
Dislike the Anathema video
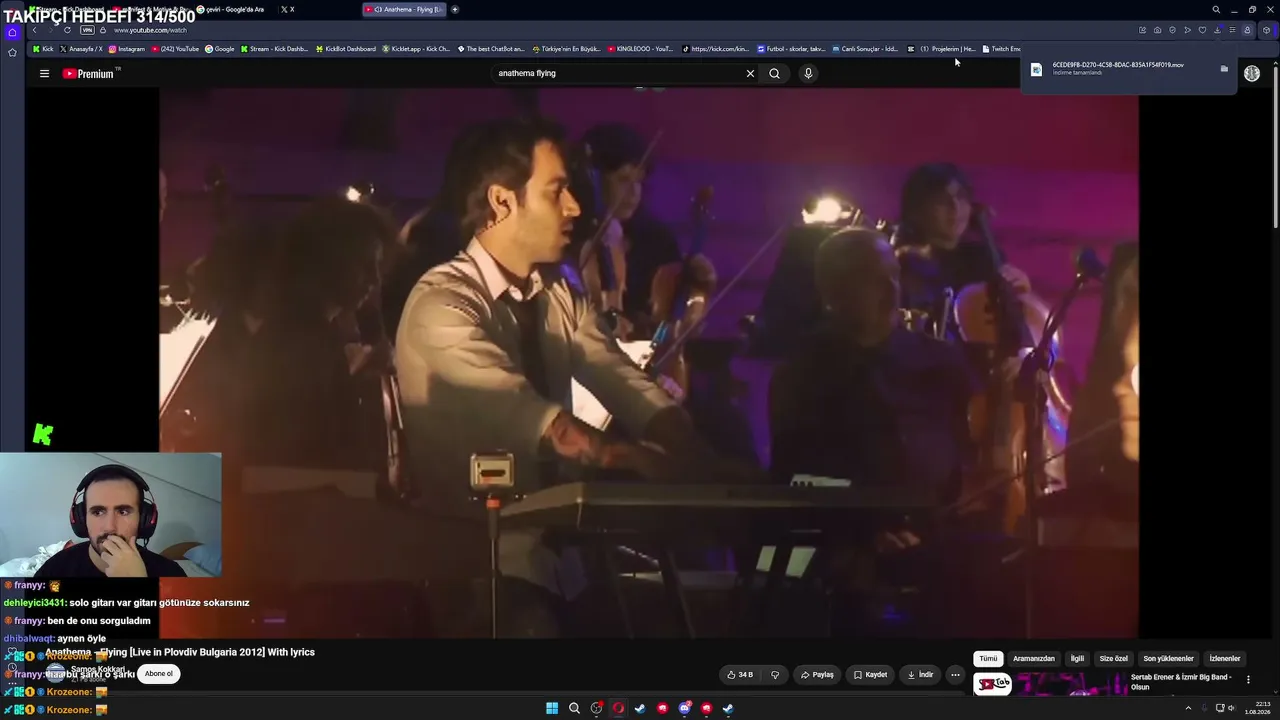click(775, 675)
